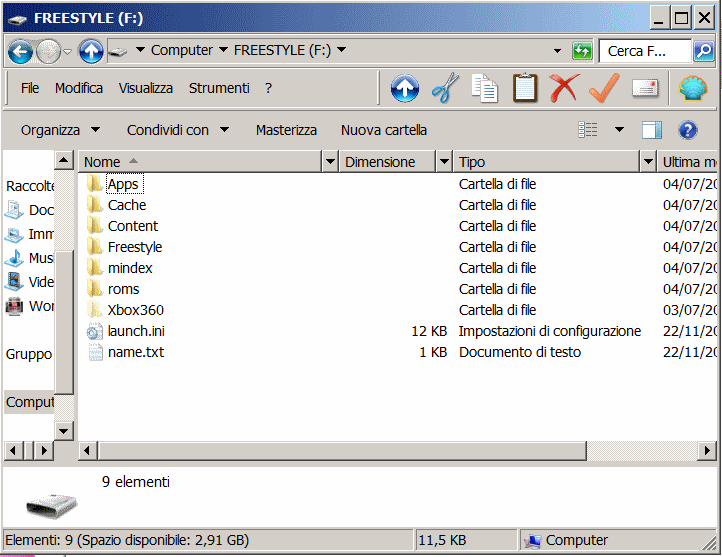The width and height of the screenshot is (722, 557).
Task: Sort by Dimensione column header
Action: click(x=387, y=162)
